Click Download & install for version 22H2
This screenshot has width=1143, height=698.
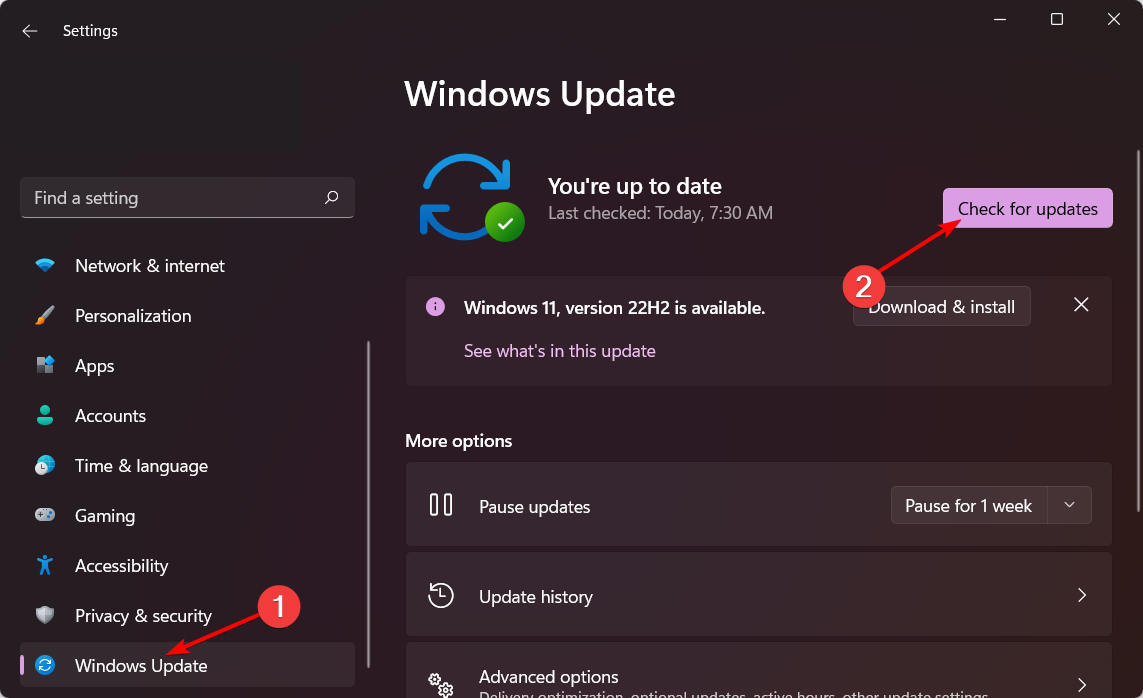(941, 306)
